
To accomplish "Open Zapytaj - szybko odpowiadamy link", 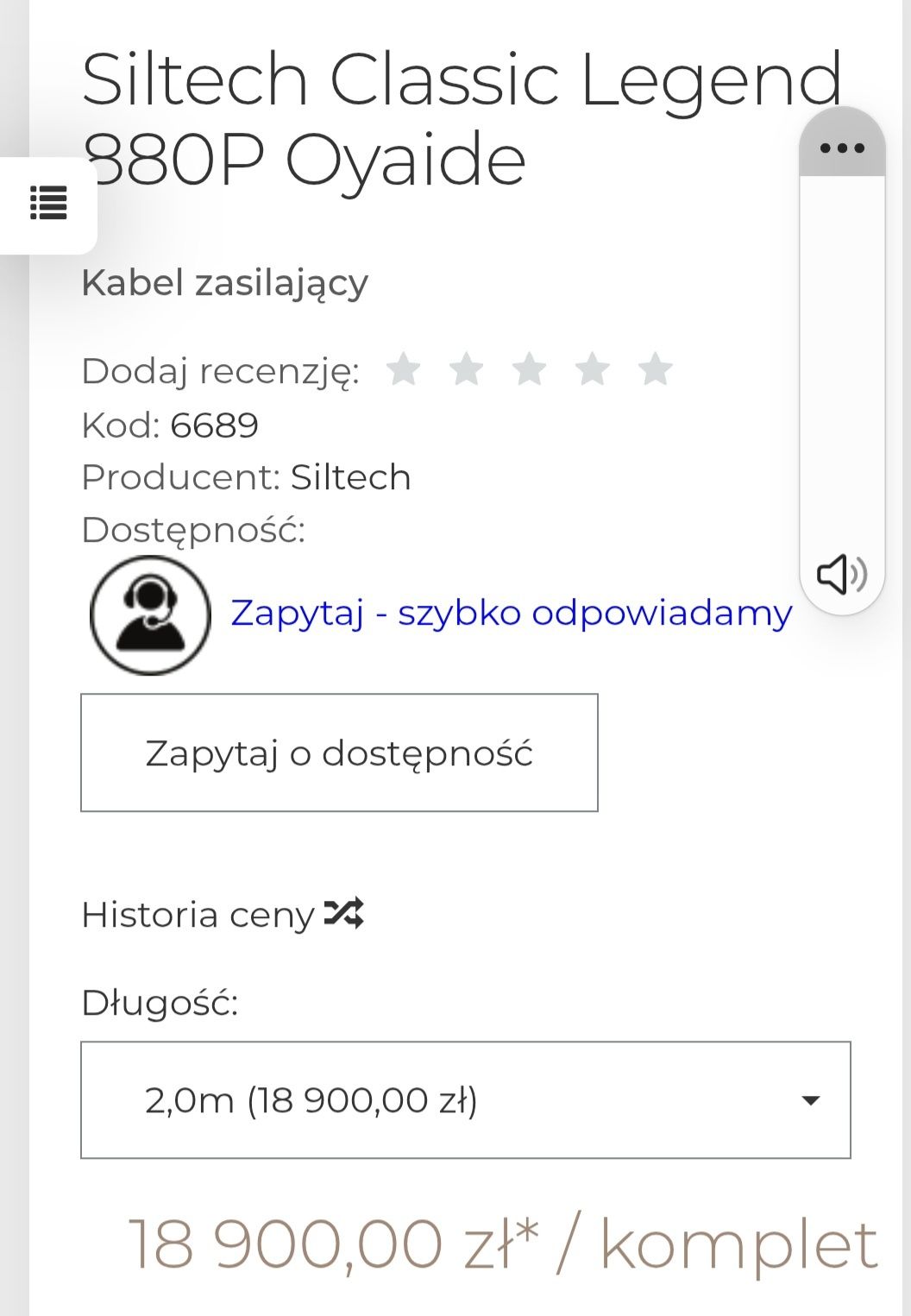I will tap(512, 613).
